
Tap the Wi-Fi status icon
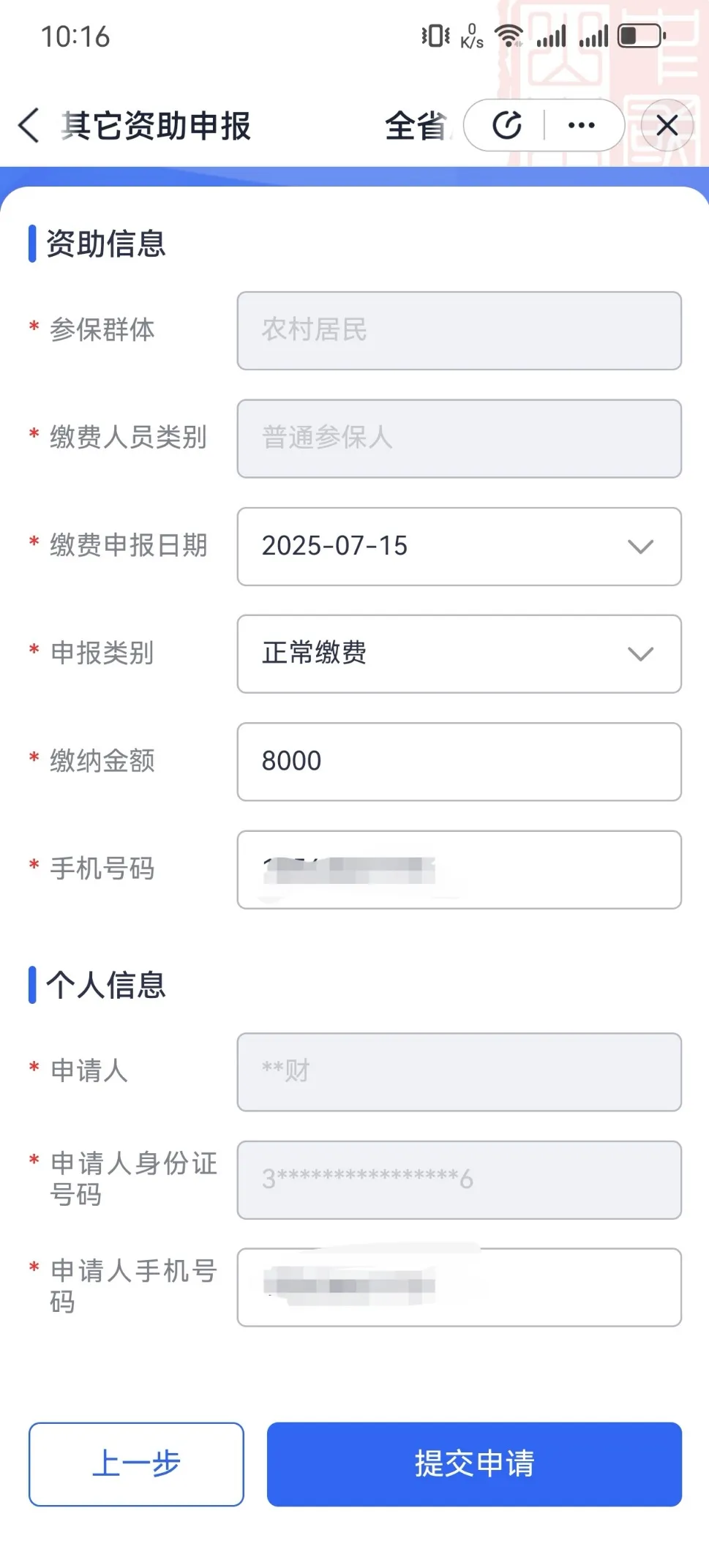pos(509,35)
